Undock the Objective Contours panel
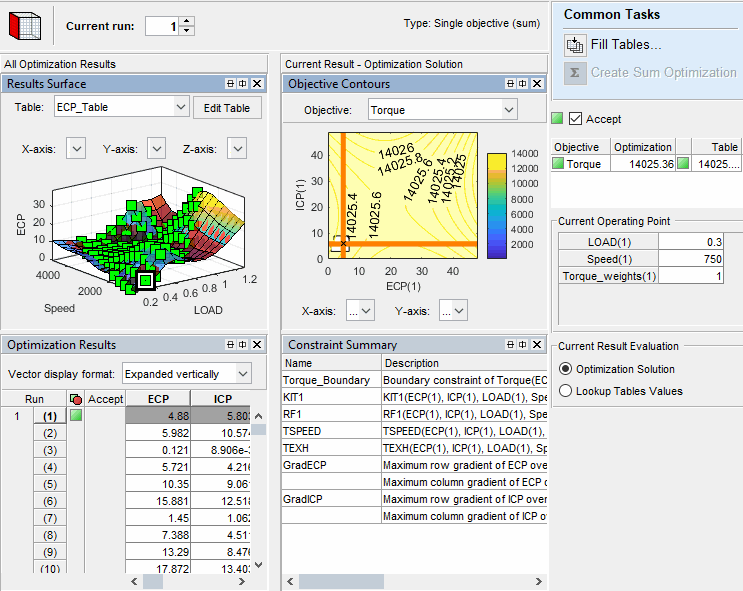 coord(523,84)
